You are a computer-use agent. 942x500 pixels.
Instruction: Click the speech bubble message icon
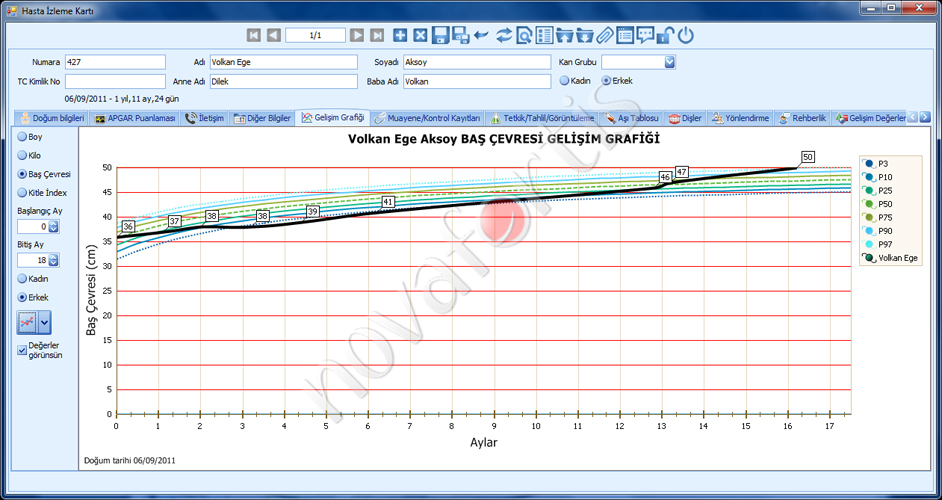tap(645, 35)
